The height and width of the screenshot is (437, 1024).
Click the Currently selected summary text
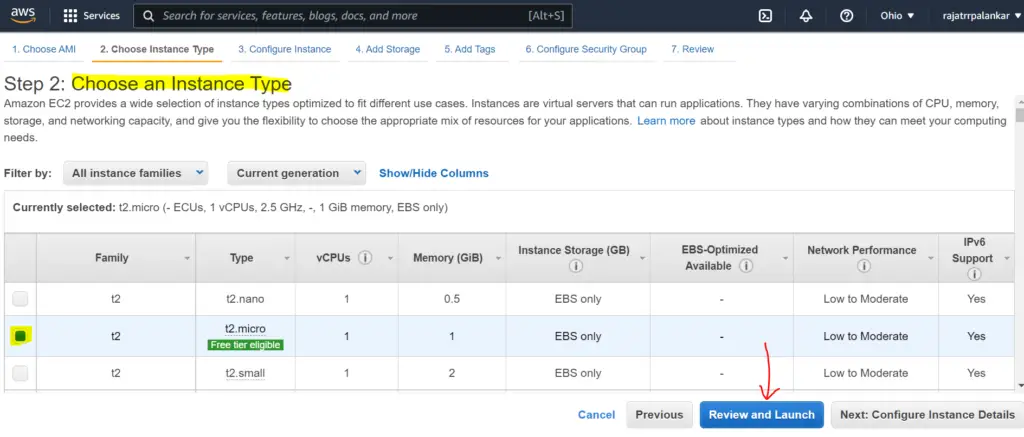[230, 208]
